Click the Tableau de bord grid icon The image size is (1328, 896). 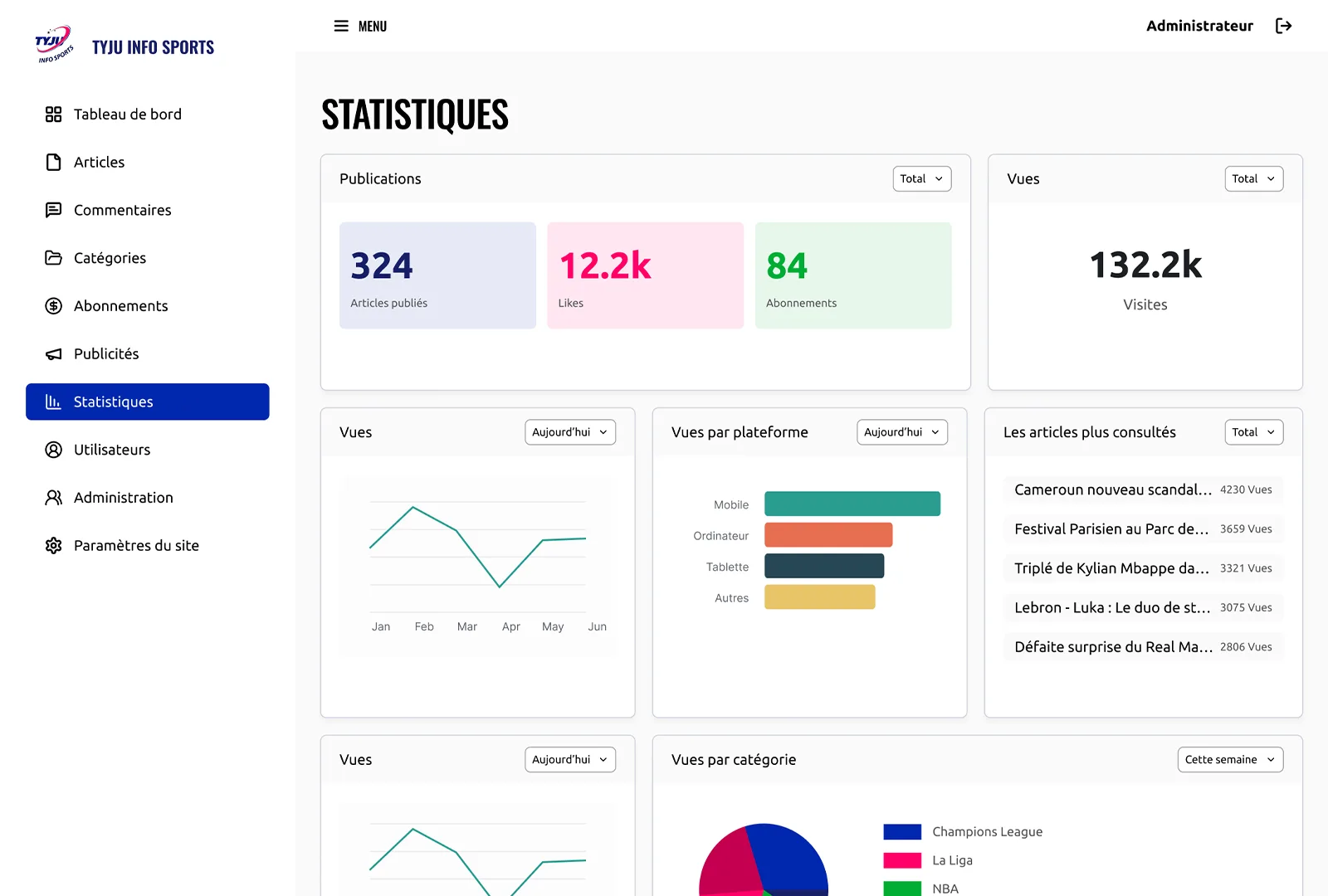point(53,114)
